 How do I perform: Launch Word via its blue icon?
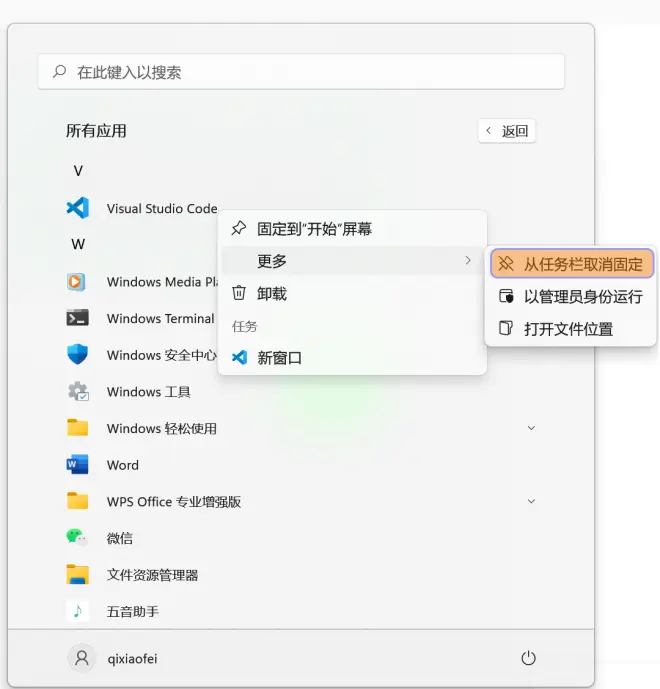[x=77, y=464]
